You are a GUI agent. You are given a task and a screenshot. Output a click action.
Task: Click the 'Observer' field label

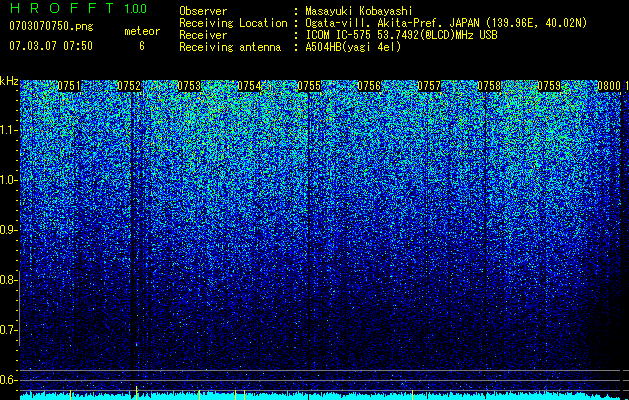coord(203,11)
